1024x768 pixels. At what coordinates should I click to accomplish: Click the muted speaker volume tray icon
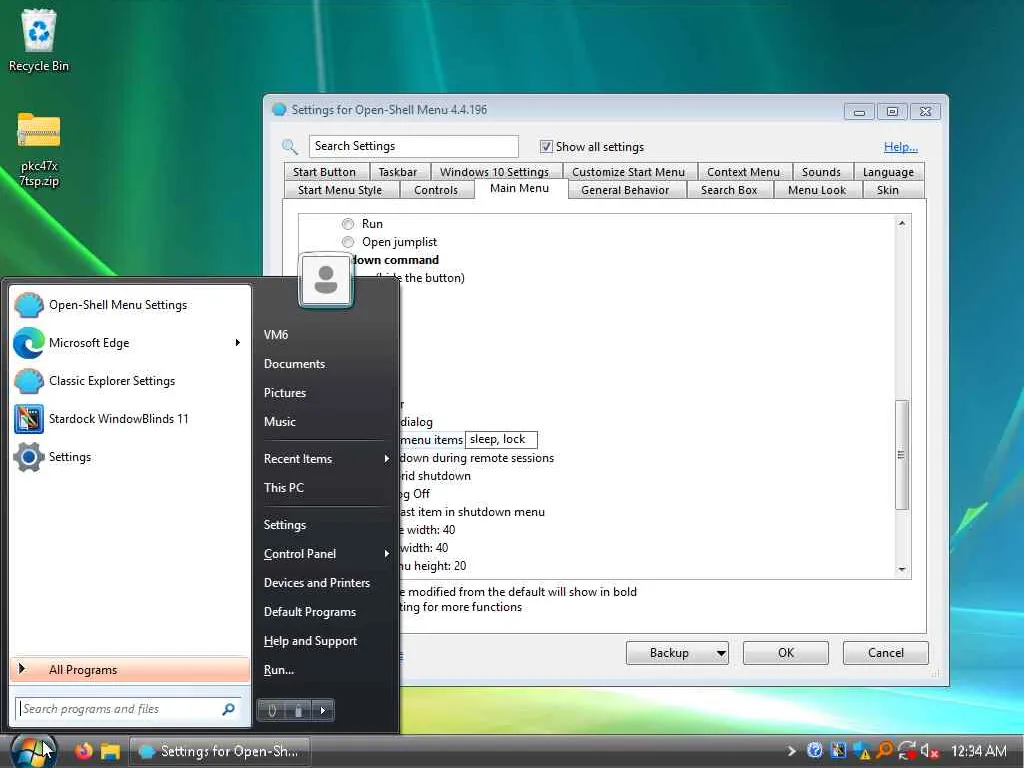(929, 751)
